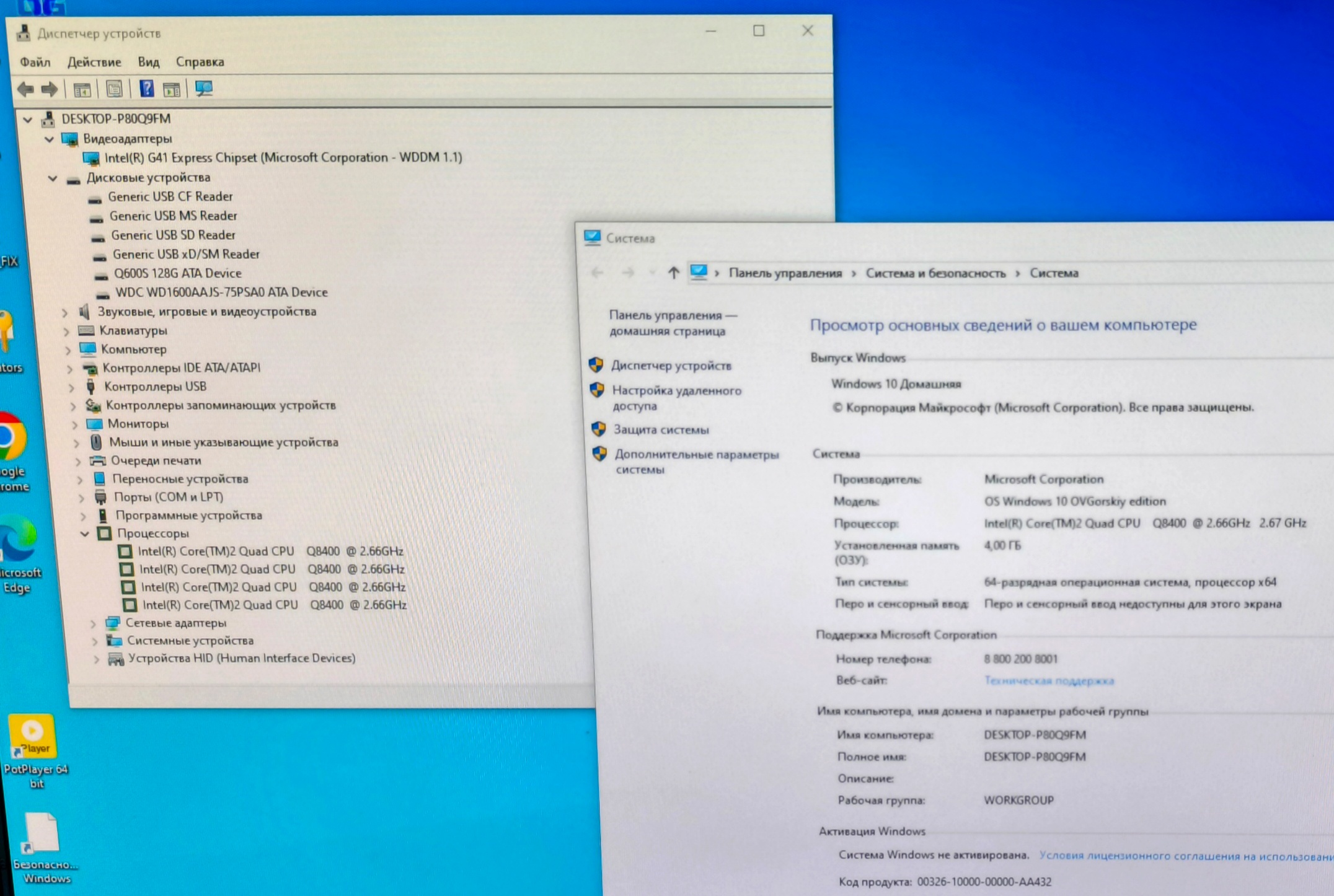This screenshot has height=896, width=1334.
Task: Select Generic USB SD Reader
Action: click(174, 235)
